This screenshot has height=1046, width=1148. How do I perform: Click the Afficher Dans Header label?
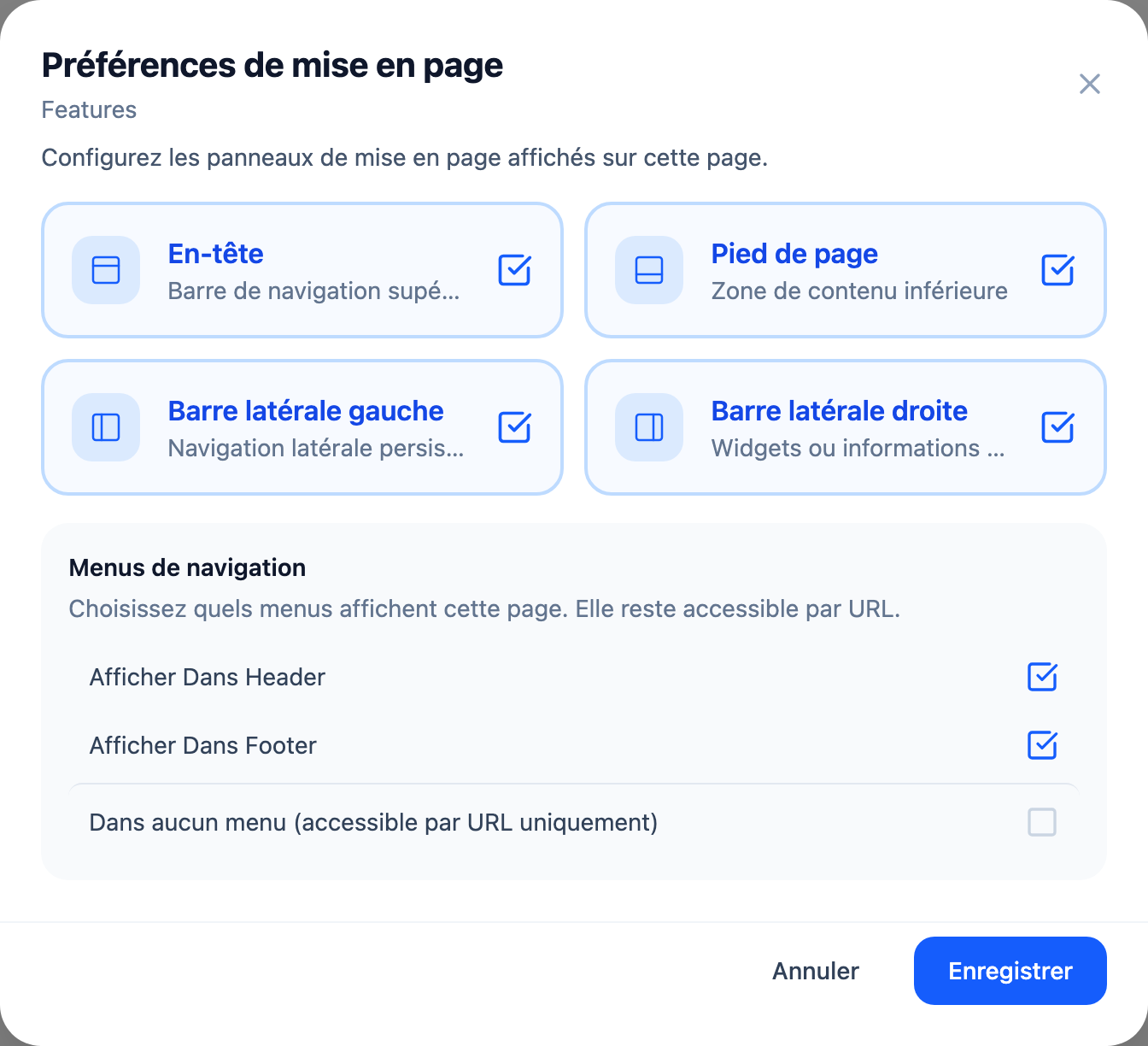(x=208, y=677)
